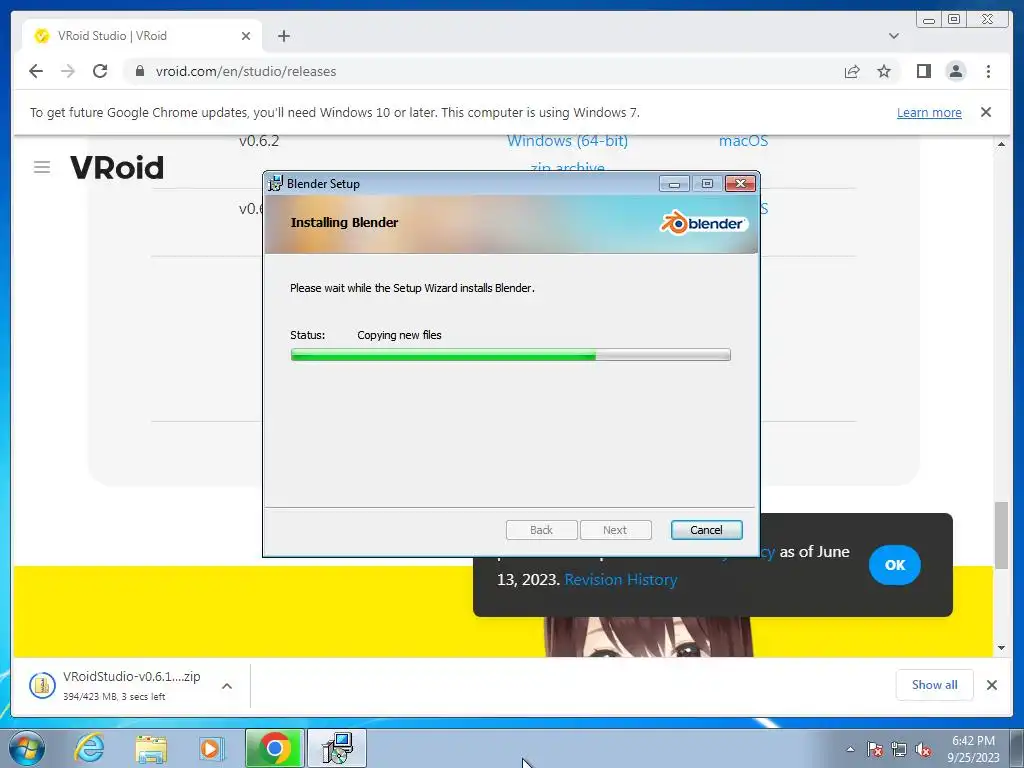The image size is (1024, 768).
Task: Click the anime character banner image
Action: tap(648, 637)
